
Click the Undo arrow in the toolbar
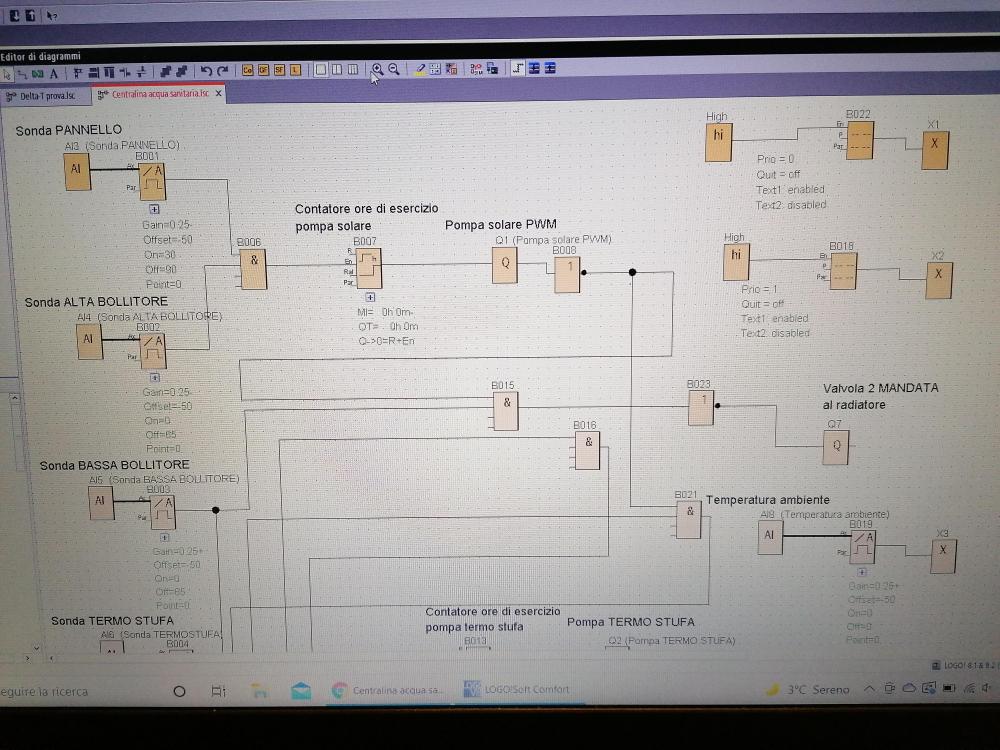[x=206, y=70]
